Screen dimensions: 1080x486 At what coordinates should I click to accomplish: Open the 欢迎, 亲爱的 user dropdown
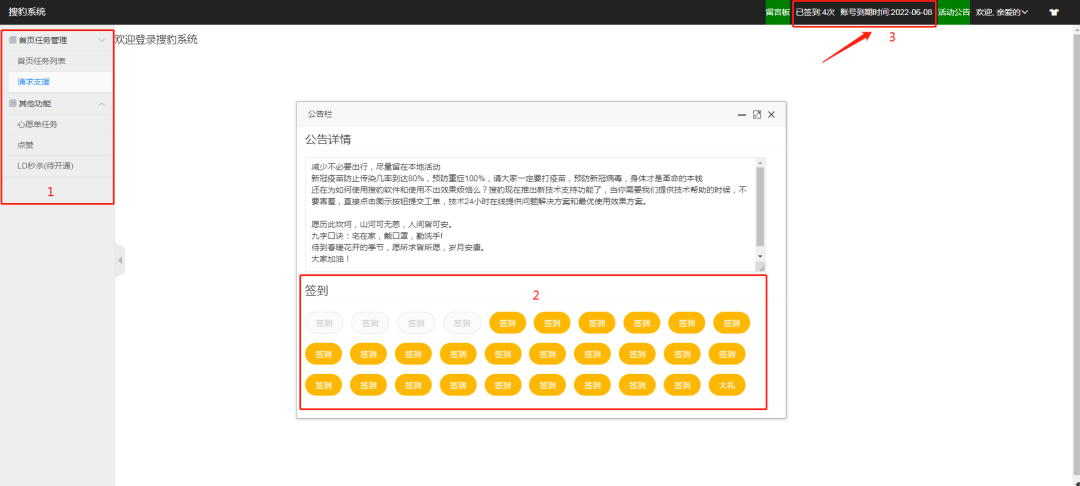(1001, 12)
